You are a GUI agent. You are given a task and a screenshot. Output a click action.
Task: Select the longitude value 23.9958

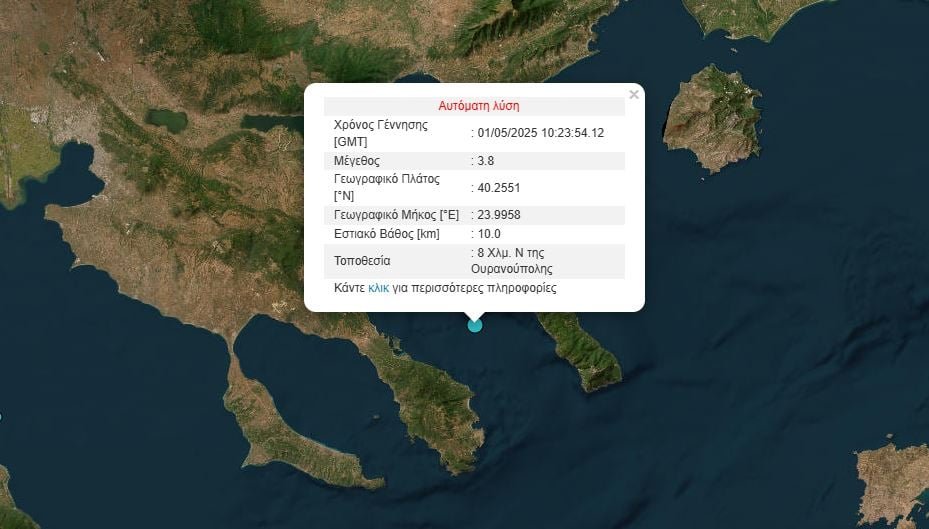point(498,215)
